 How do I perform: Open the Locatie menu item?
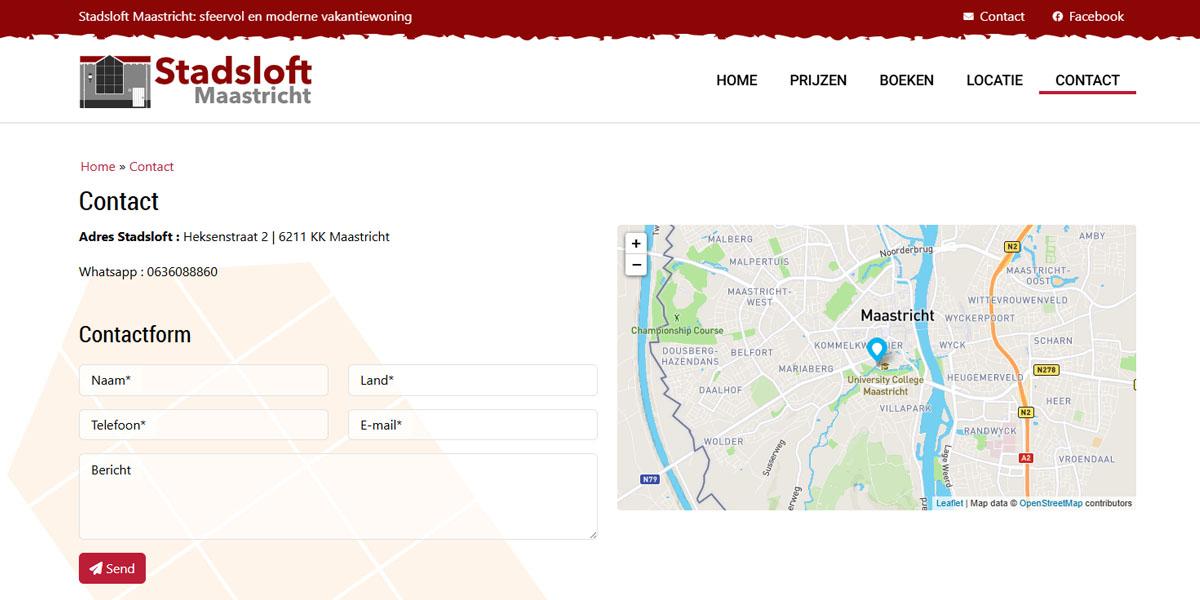tap(994, 80)
